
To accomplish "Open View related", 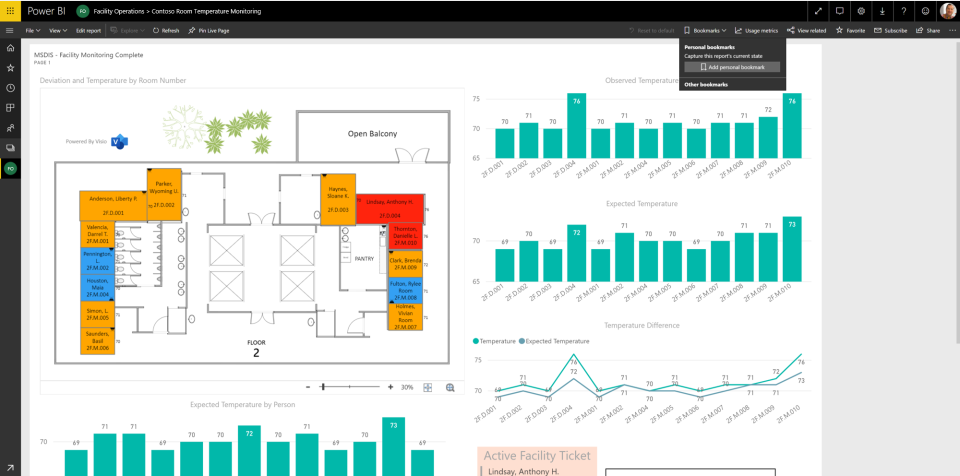I will (x=806, y=30).
